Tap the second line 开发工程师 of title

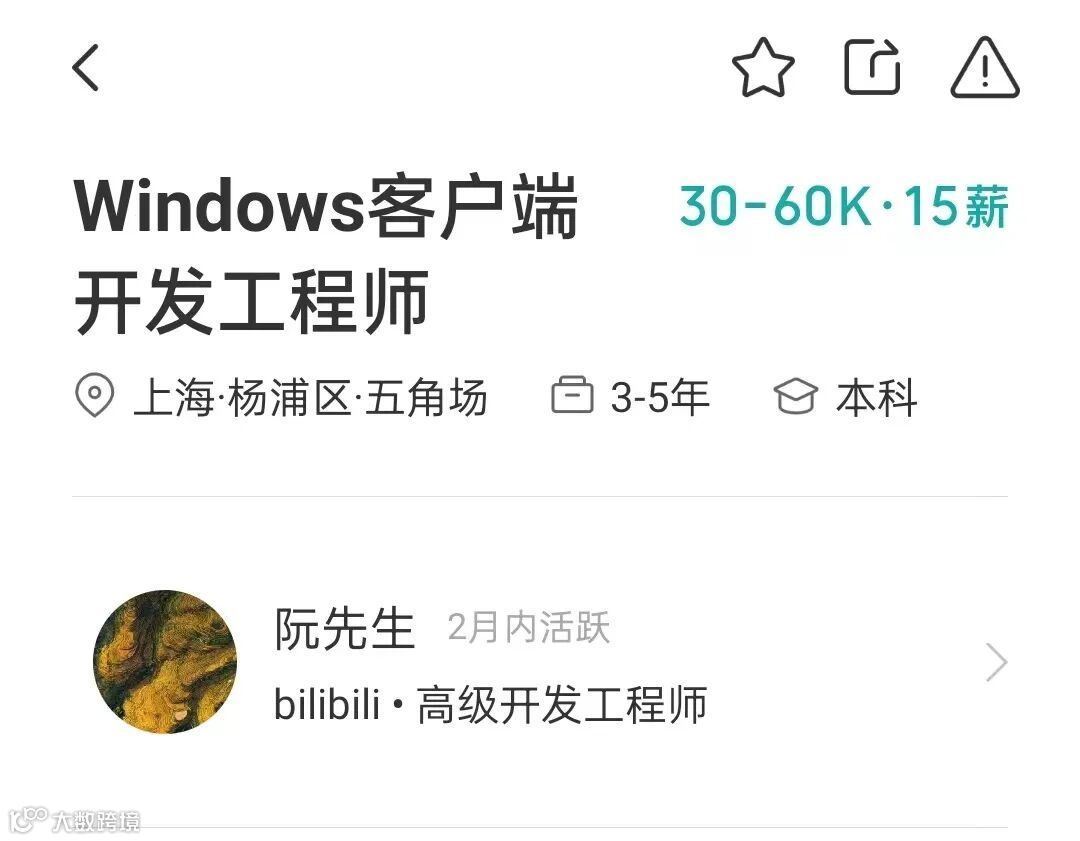click(251, 302)
